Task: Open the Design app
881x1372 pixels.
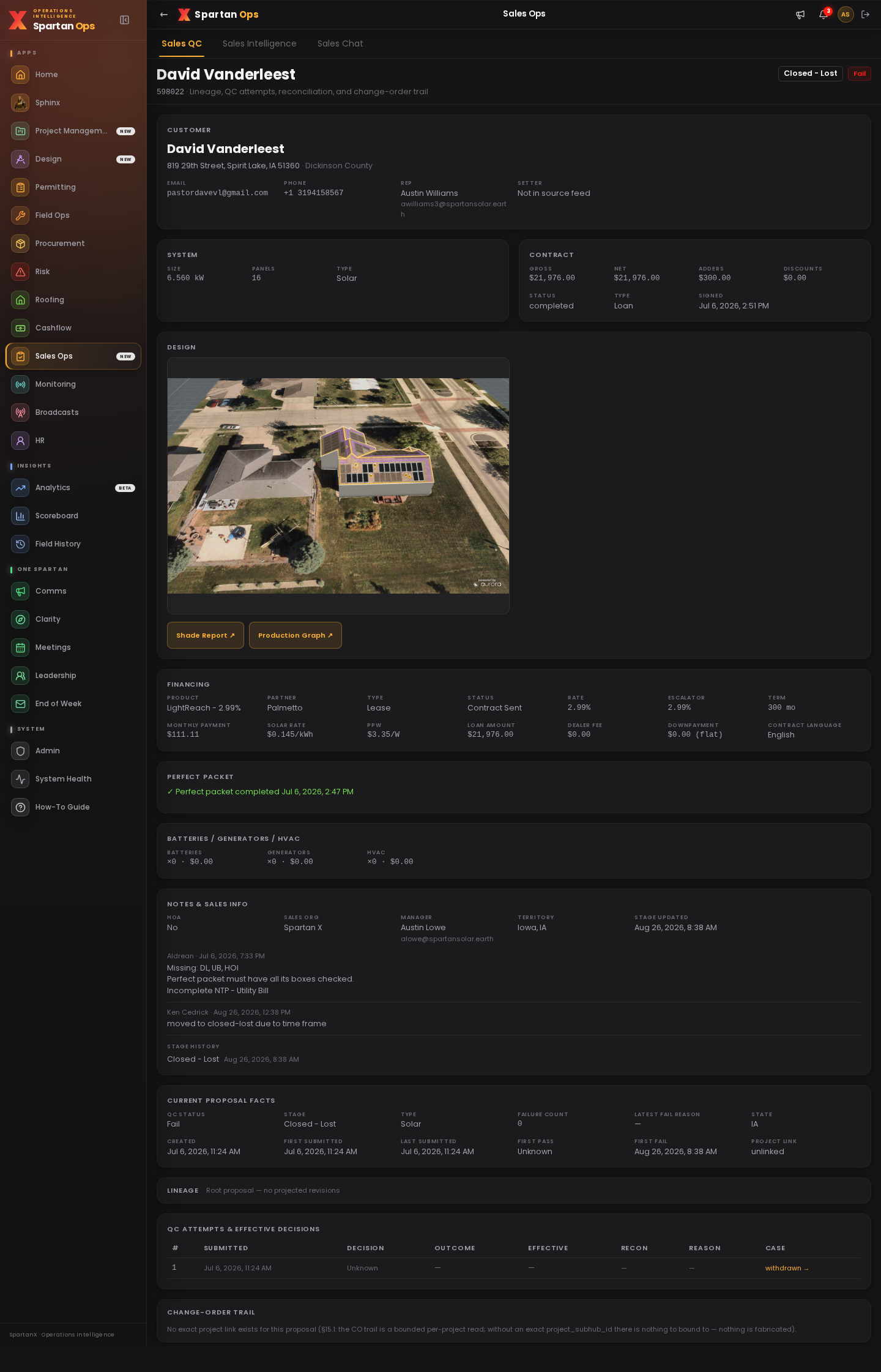Action: 73,159
